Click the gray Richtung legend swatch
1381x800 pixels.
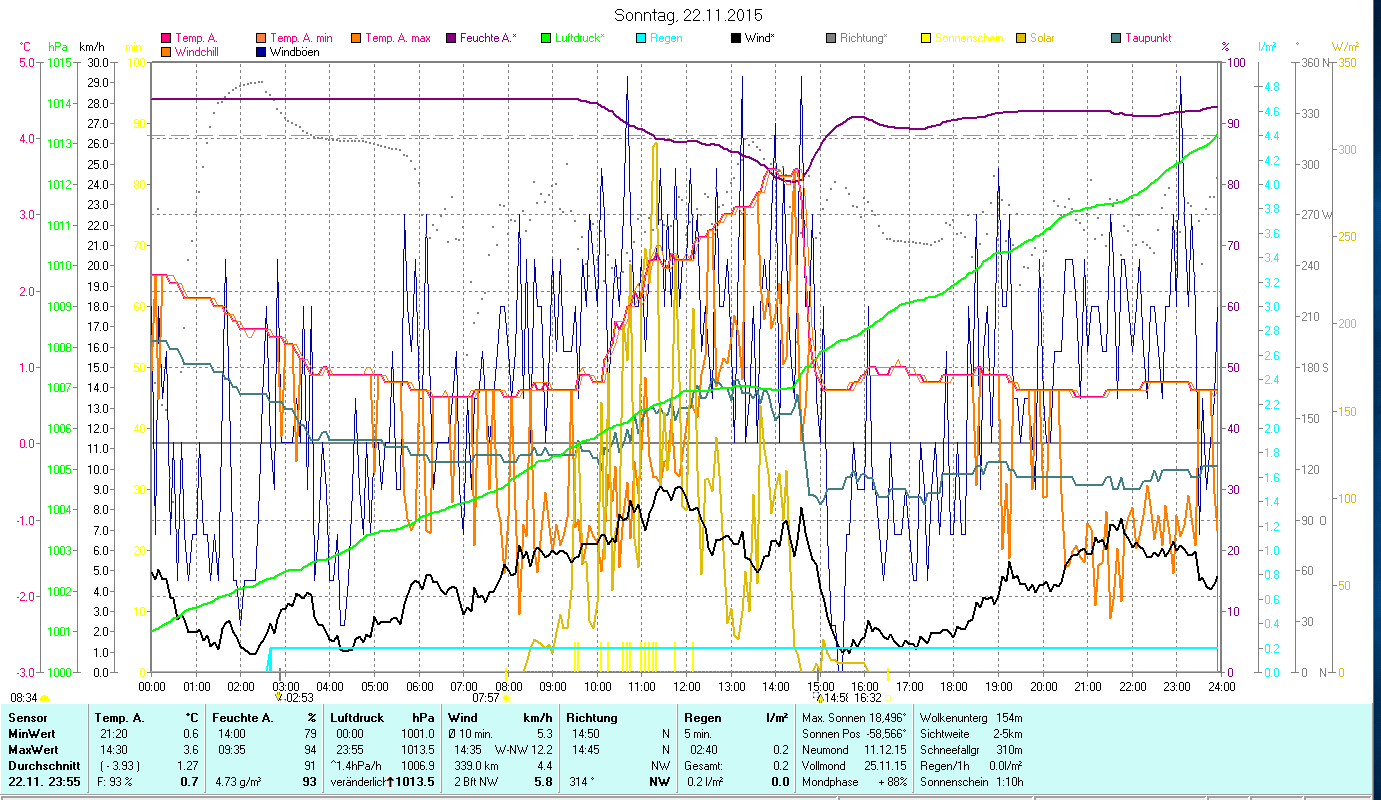coord(831,39)
